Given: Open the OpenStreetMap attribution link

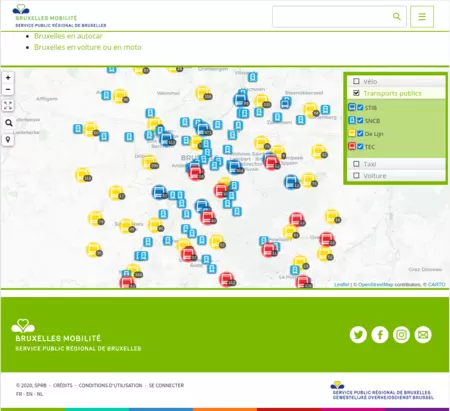Looking at the screenshot, I should 375,284.
